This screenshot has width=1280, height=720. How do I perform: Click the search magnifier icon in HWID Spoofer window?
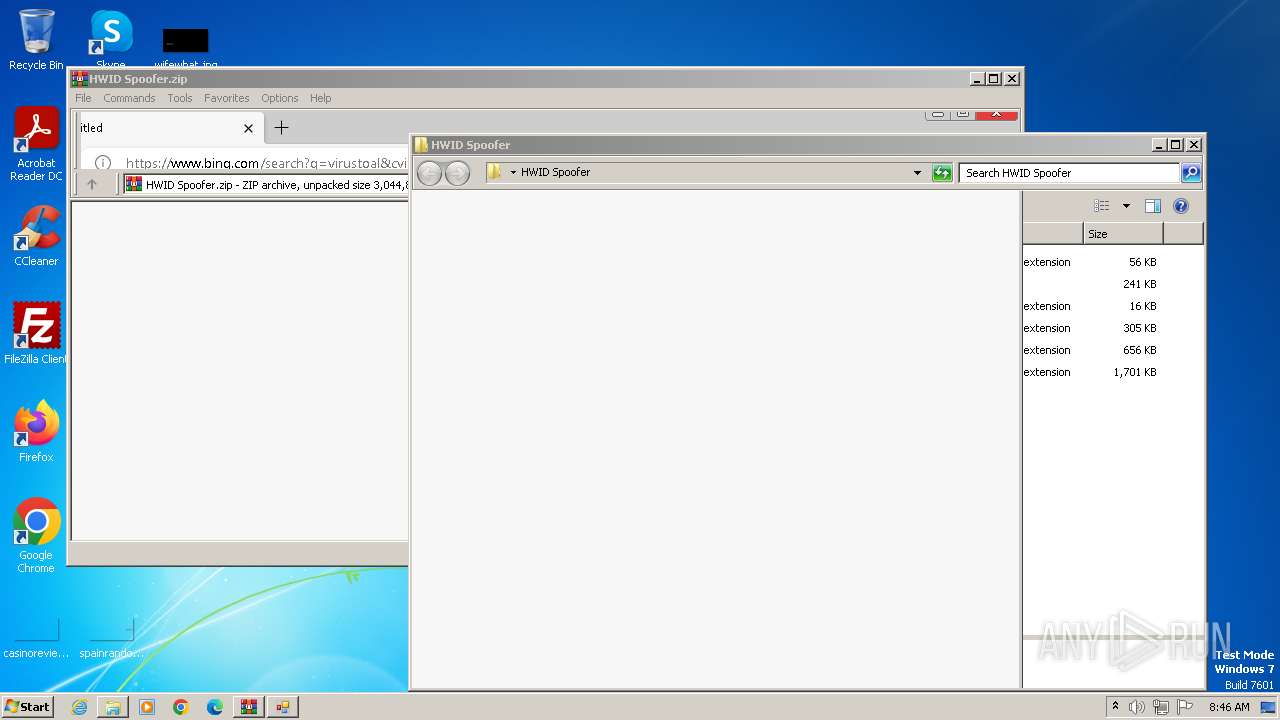click(1191, 173)
